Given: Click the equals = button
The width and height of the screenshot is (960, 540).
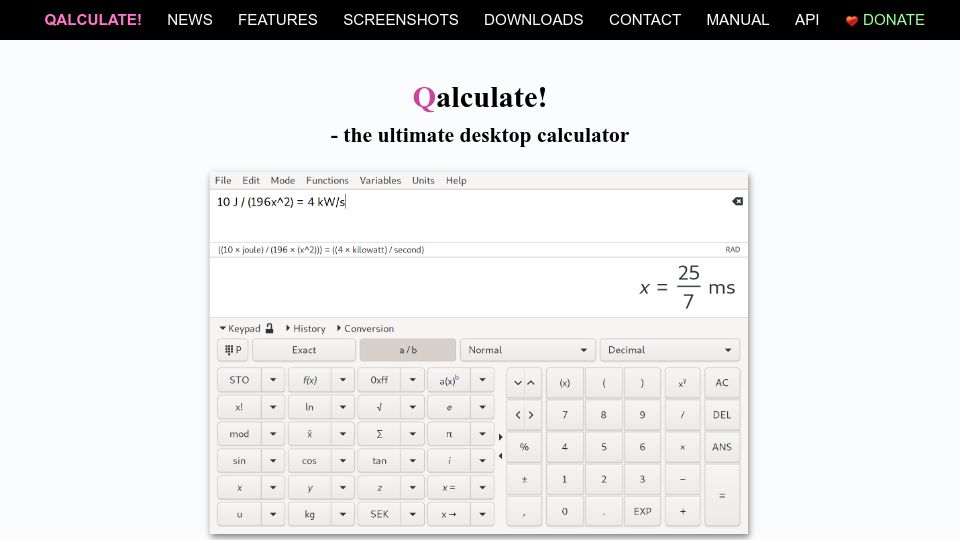Looking at the screenshot, I should tap(722, 495).
